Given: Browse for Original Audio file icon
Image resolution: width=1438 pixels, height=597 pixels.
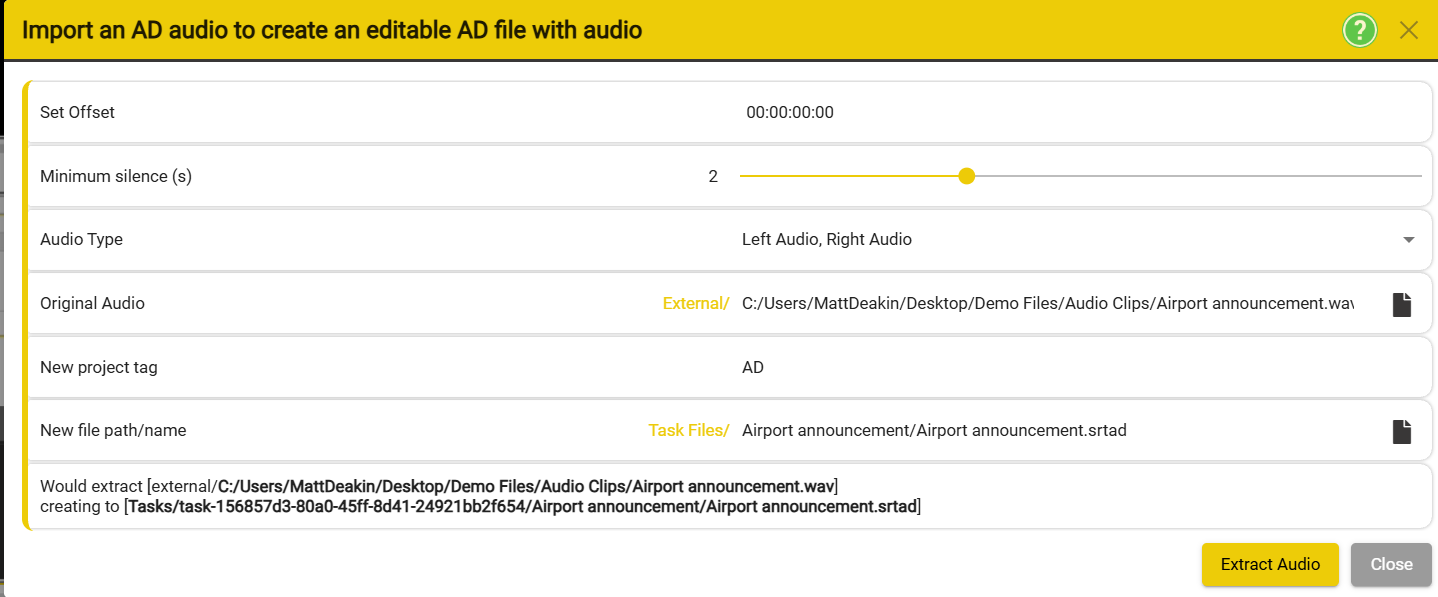Looking at the screenshot, I should tap(1402, 304).
